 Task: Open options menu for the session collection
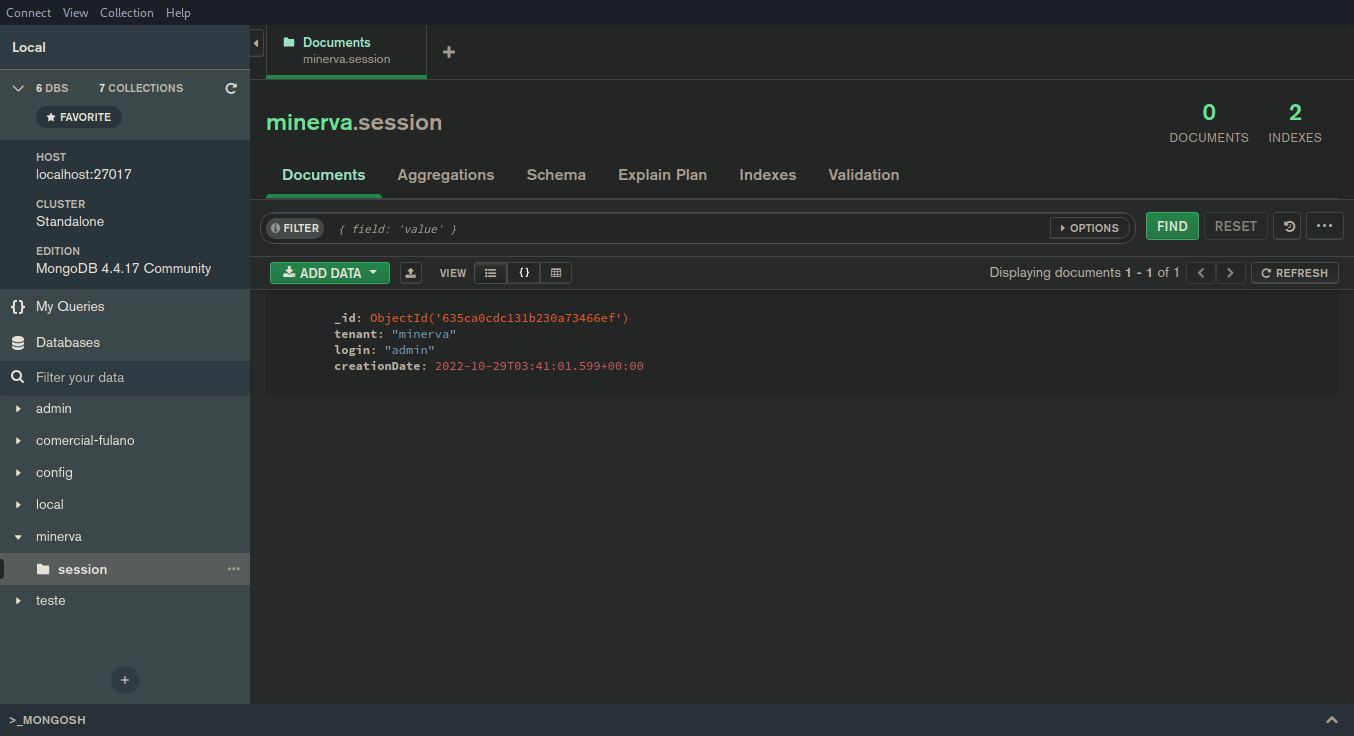pyautogui.click(x=233, y=568)
